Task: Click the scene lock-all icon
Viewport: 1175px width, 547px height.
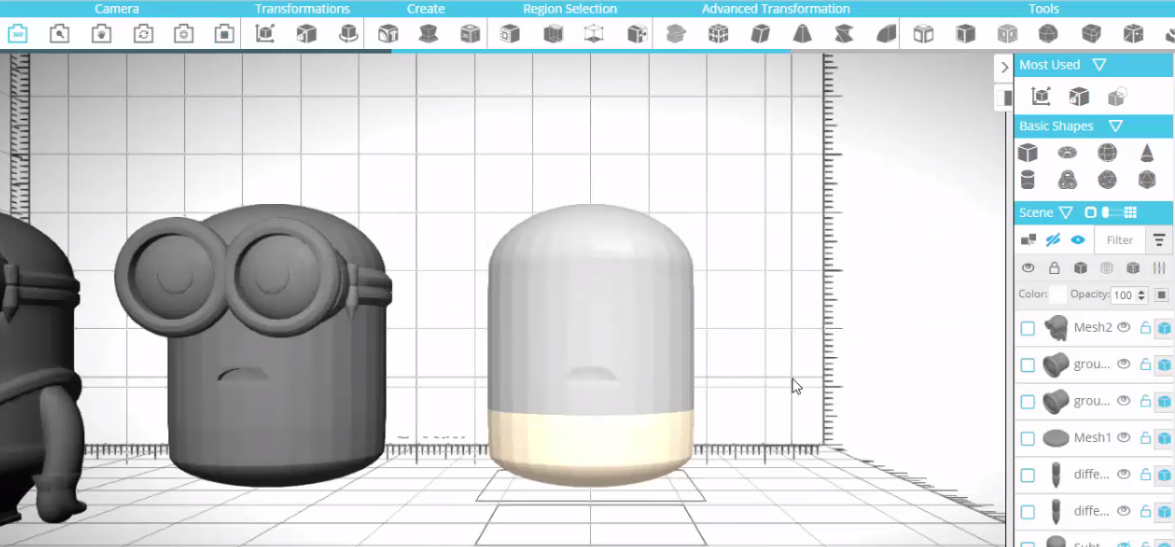Action: coord(1054,268)
